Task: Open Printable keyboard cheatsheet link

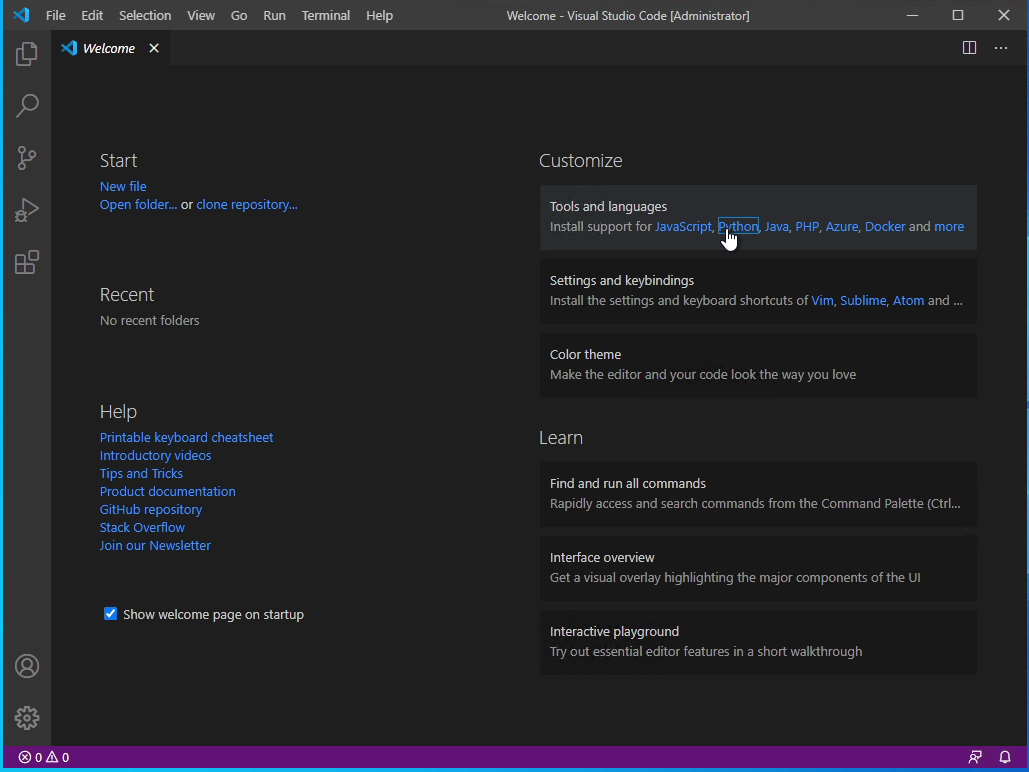Action: 186,437
